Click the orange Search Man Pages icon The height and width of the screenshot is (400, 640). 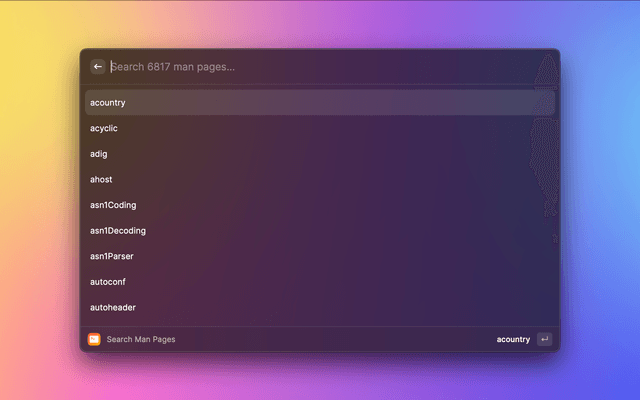94,340
